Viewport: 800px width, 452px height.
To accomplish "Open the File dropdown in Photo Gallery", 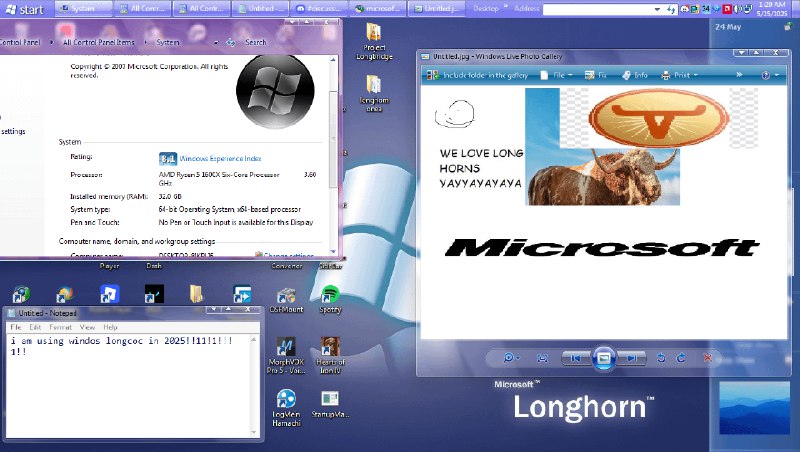I will 556,76.
